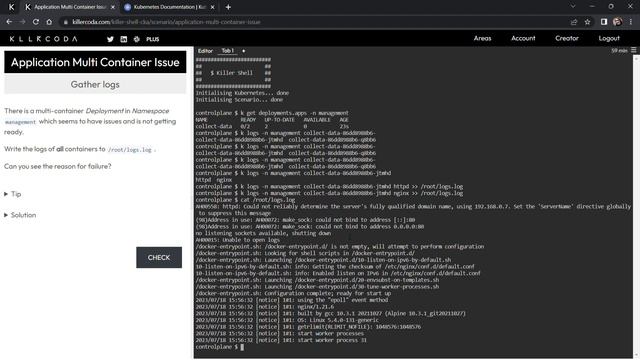Click the site lock icon

(65, 22)
